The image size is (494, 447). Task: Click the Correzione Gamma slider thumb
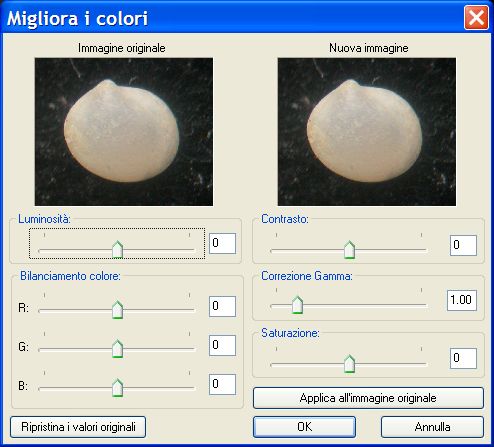(x=297, y=305)
